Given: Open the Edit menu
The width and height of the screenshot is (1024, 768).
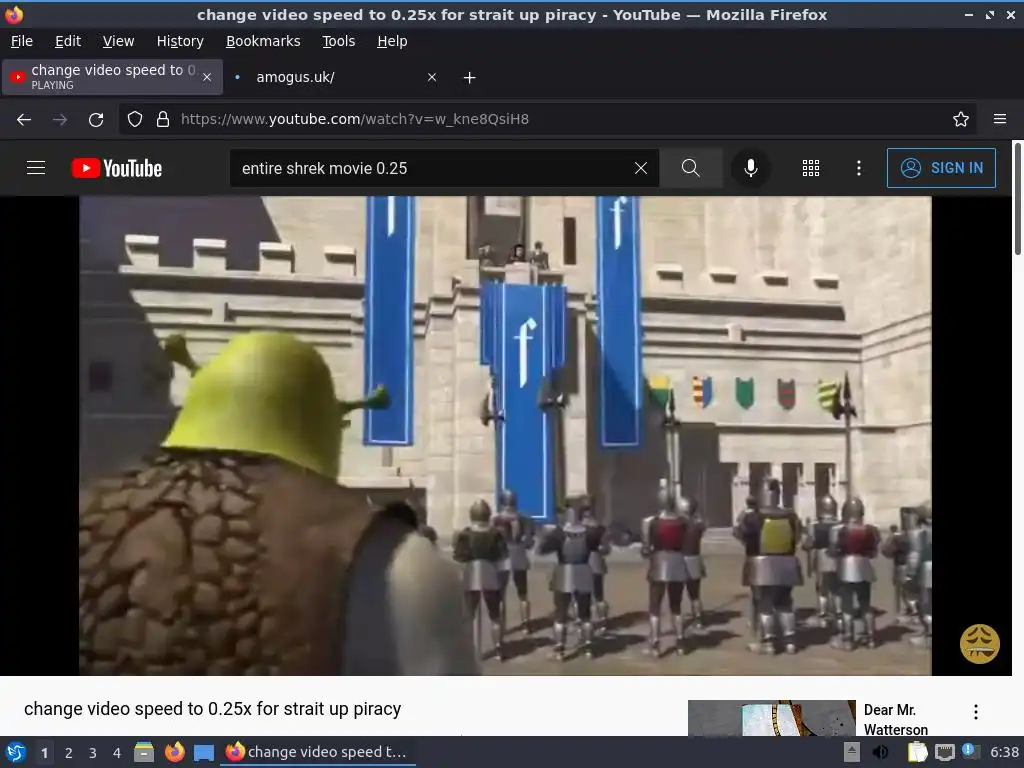Looking at the screenshot, I should (x=68, y=41).
